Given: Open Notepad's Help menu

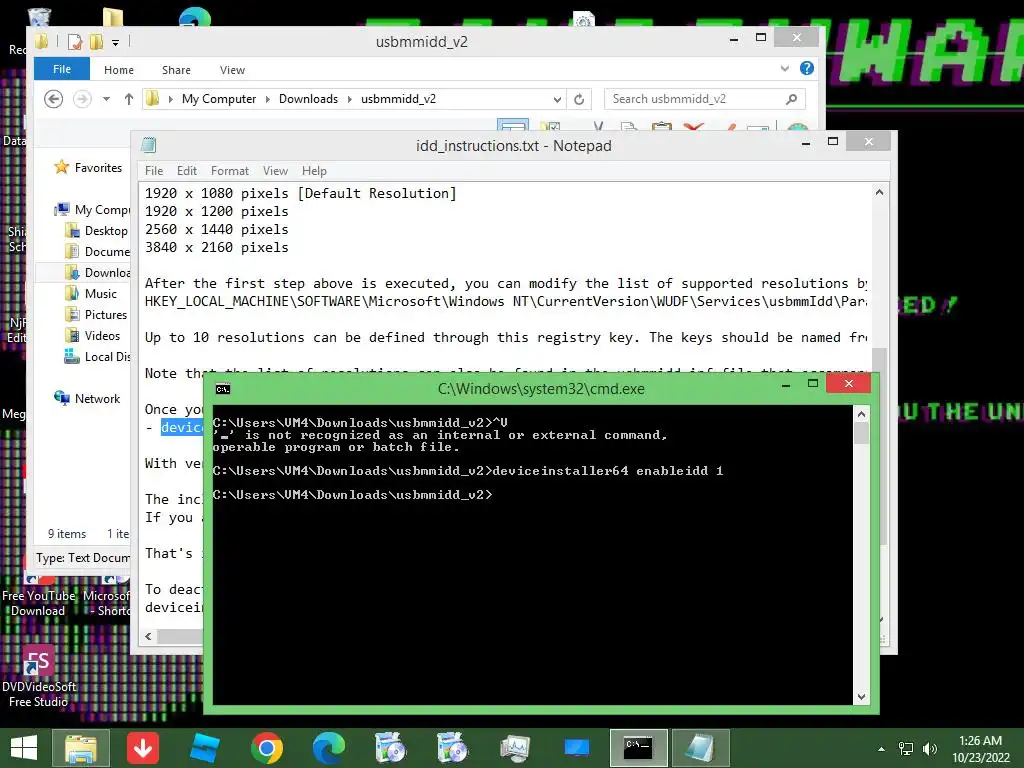Looking at the screenshot, I should (x=314, y=170).
